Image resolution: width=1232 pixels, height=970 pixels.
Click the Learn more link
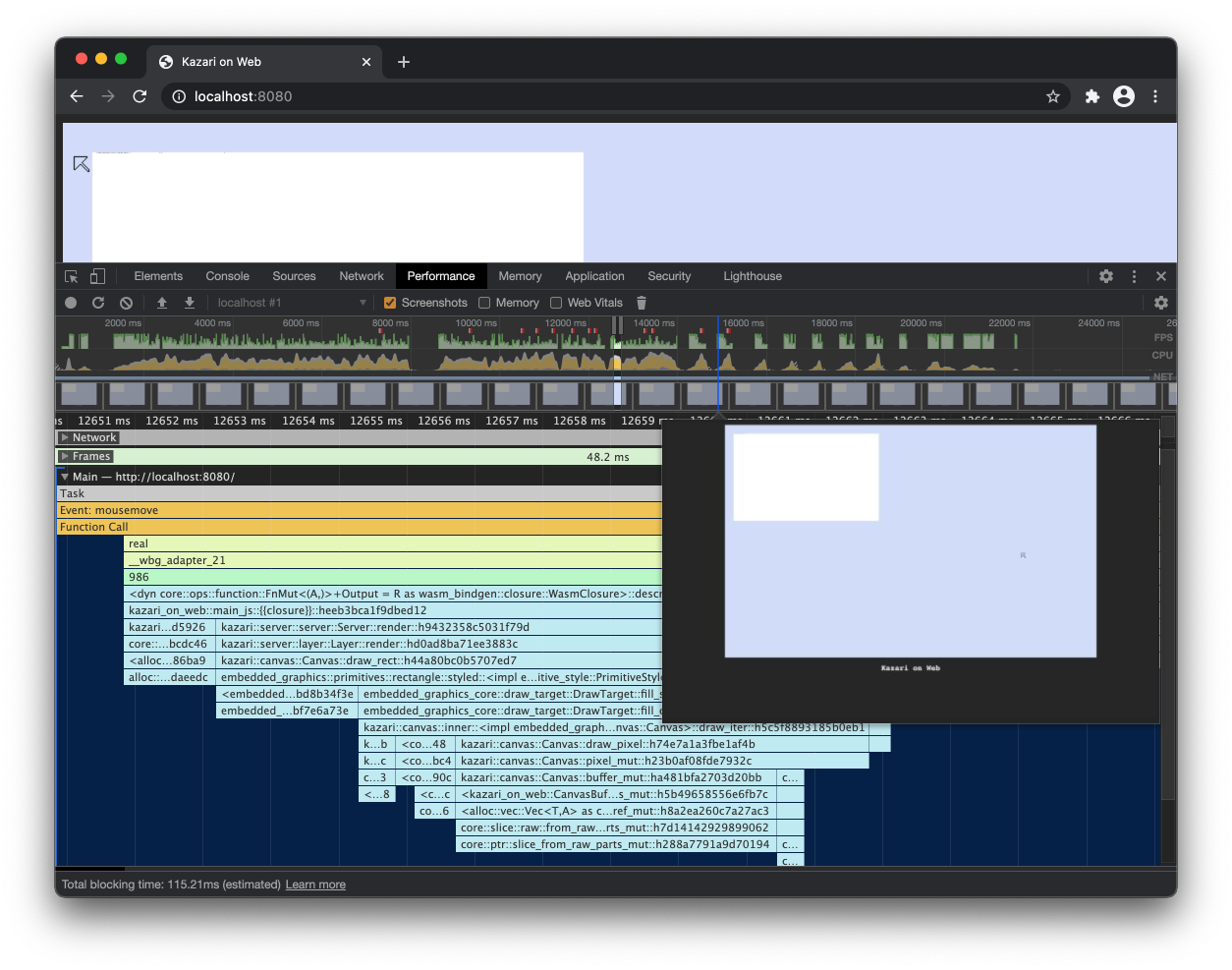tap(314, 884)
